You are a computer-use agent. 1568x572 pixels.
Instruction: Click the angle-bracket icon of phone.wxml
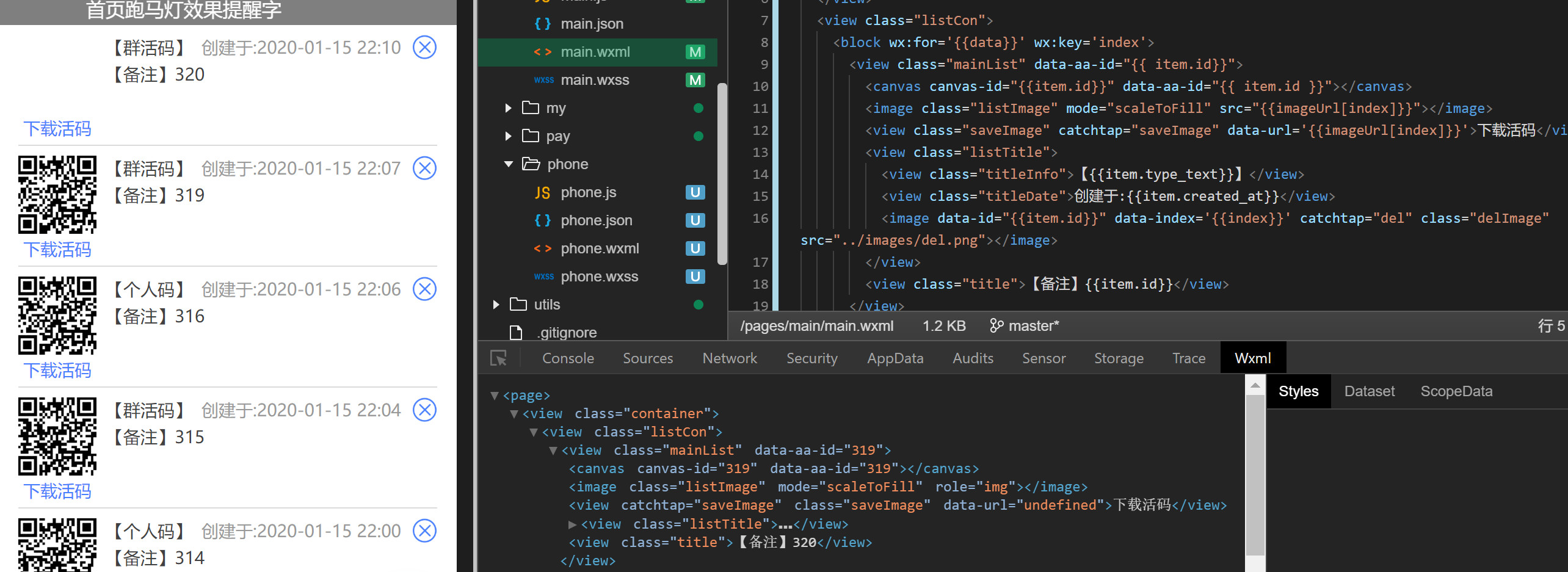pyautogui.click(x=543, y=248)
